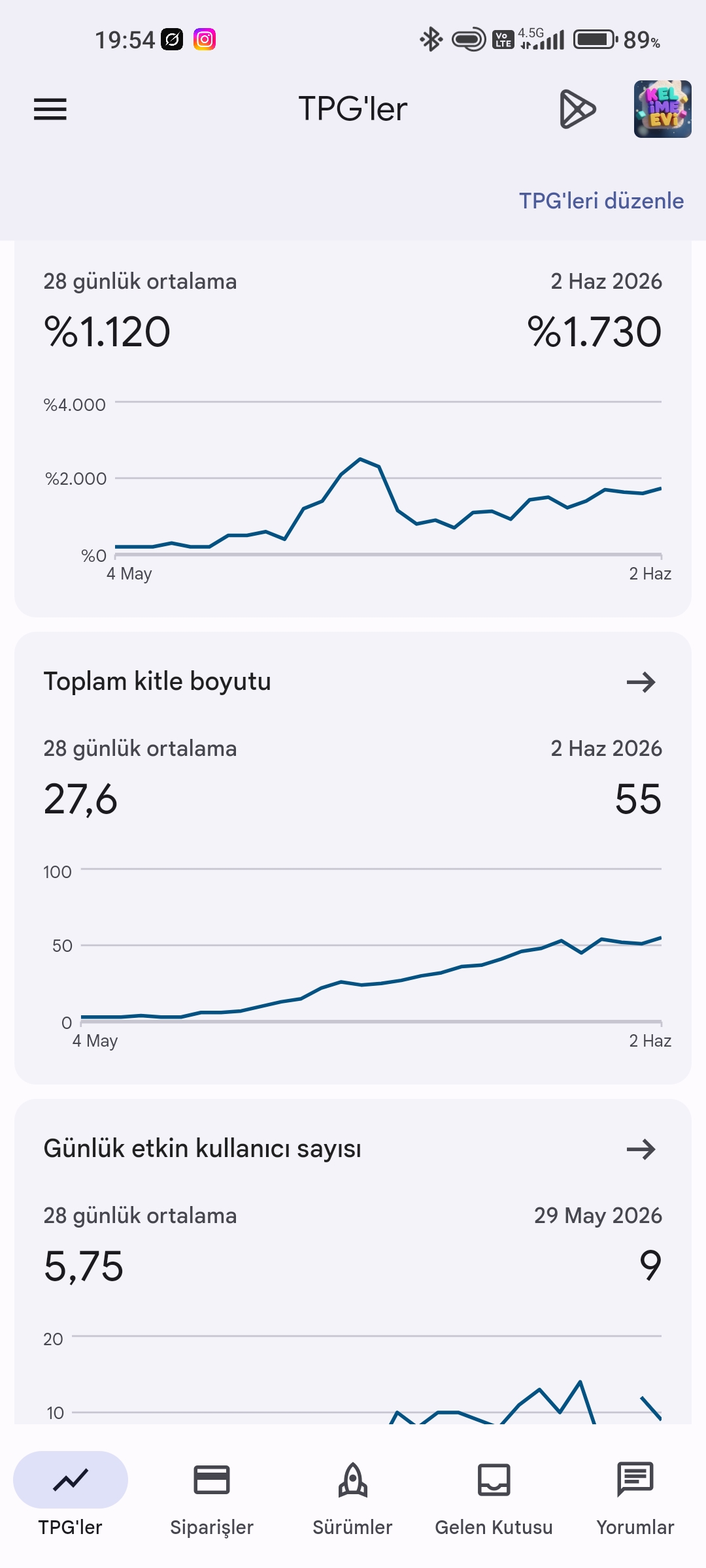Tap the Bluetooth icon in status bar
Image resolution: width=706 pixels, height=1568 pixels.
coord(431,39)
